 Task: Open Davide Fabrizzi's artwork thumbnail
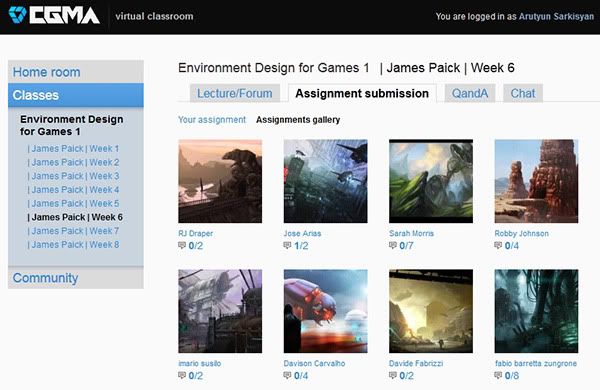431,311
